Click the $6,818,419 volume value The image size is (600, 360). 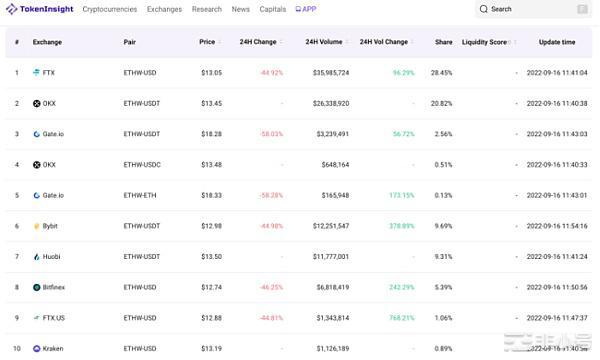(x=333, y=287)
